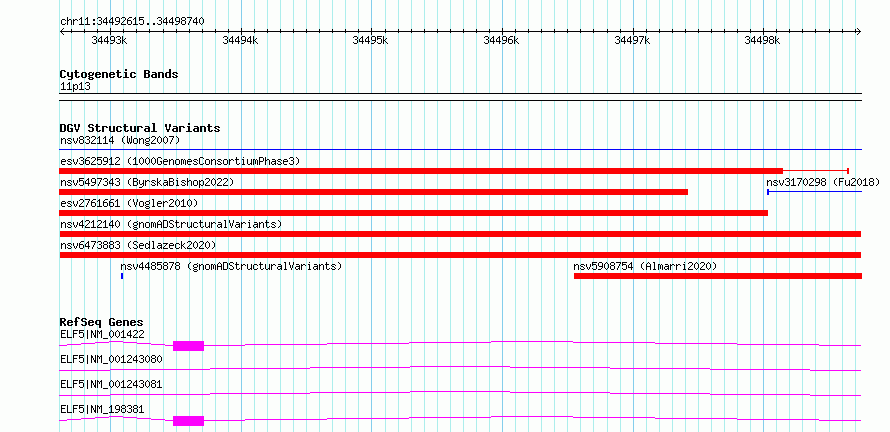Click the red nsv5497343 variant bar
The image size is (890, 432).
pyautogui.click(x=373, y=192)
